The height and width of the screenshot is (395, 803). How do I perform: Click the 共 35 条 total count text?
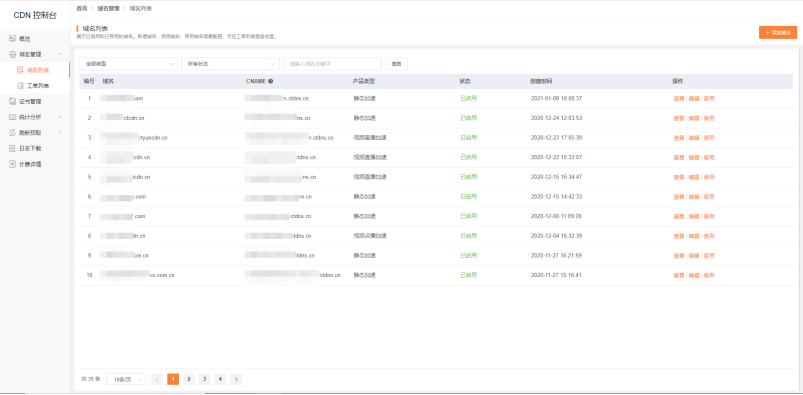[x=91, y=379]
